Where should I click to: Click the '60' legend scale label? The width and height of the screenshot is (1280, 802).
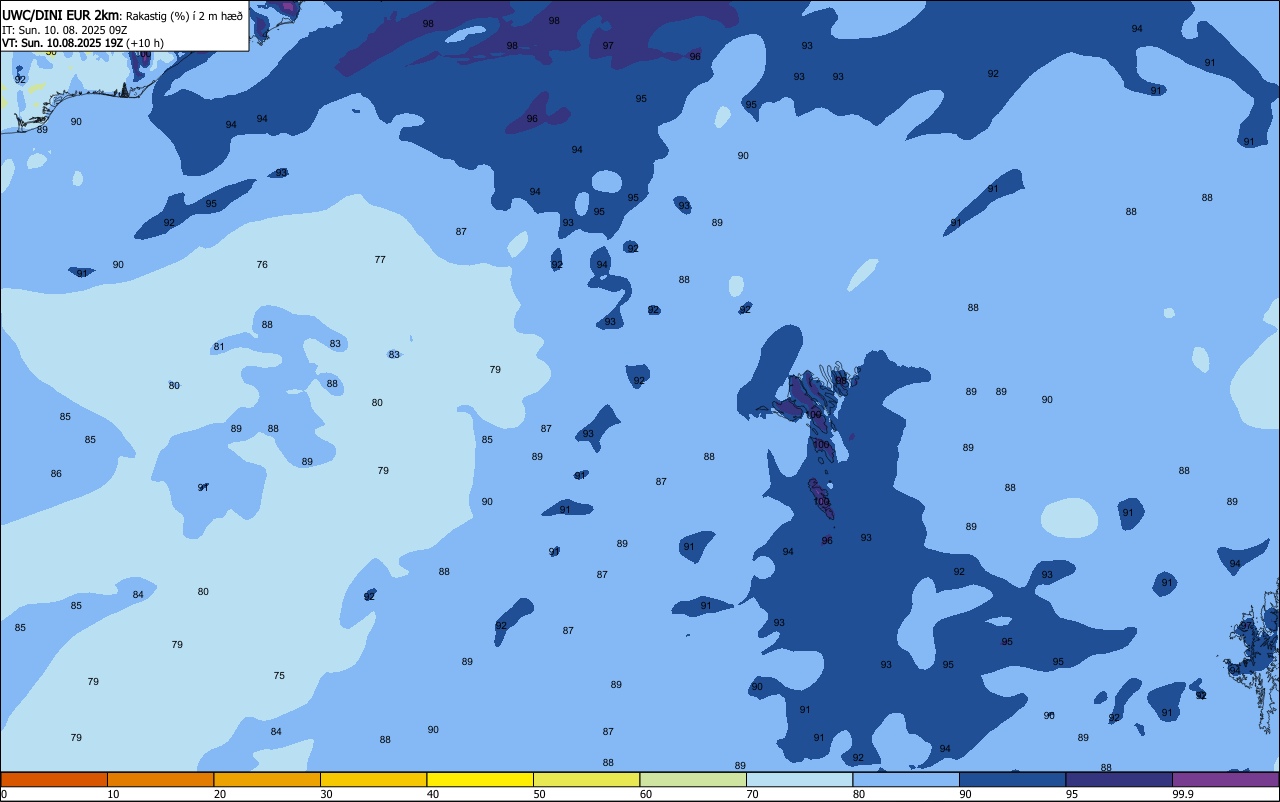pos(646,794)
